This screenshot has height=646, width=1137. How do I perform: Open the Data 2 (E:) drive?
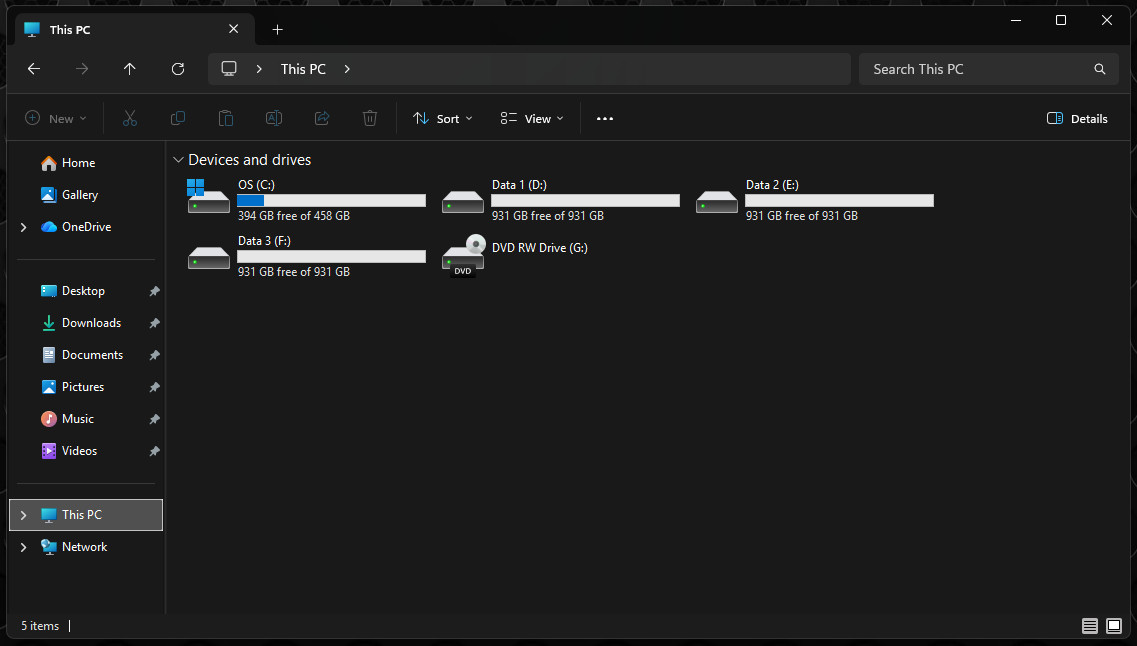[x=814, y=199]
